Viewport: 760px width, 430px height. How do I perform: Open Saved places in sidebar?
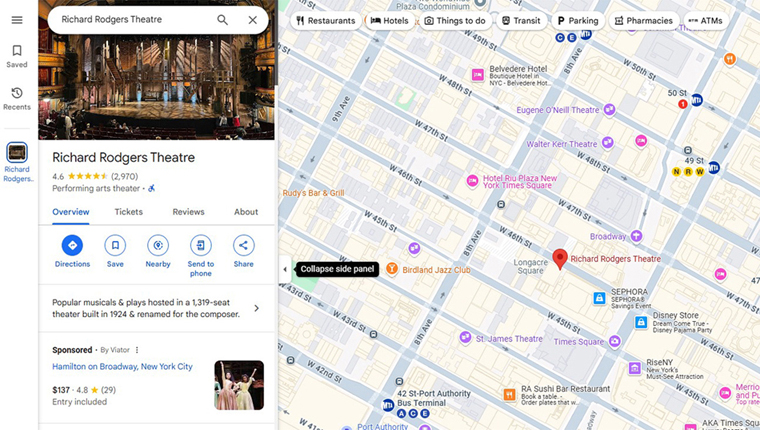[x=17, y=56]
